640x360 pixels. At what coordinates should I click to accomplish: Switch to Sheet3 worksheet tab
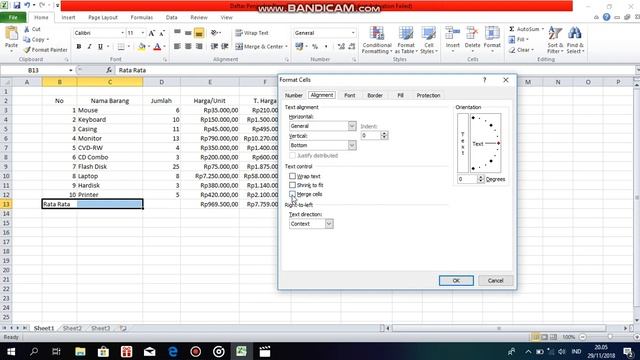100,328
